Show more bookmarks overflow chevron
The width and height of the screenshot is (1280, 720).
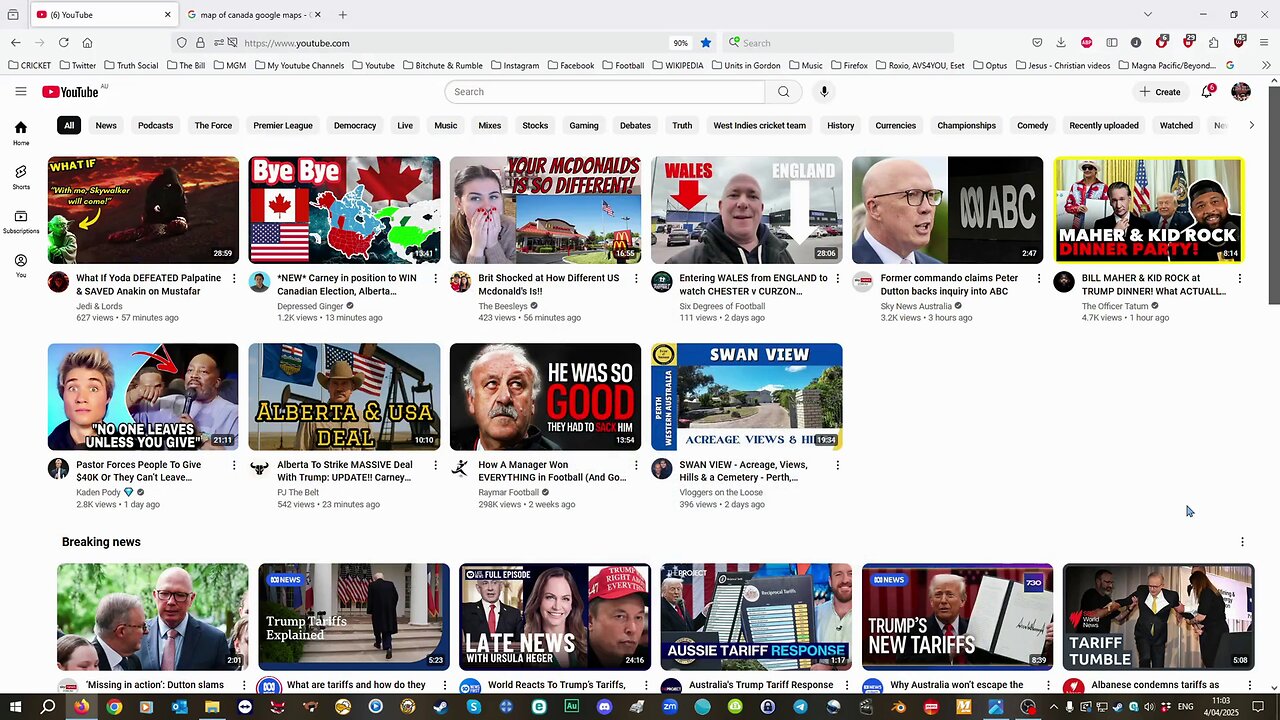point(1266,65)
